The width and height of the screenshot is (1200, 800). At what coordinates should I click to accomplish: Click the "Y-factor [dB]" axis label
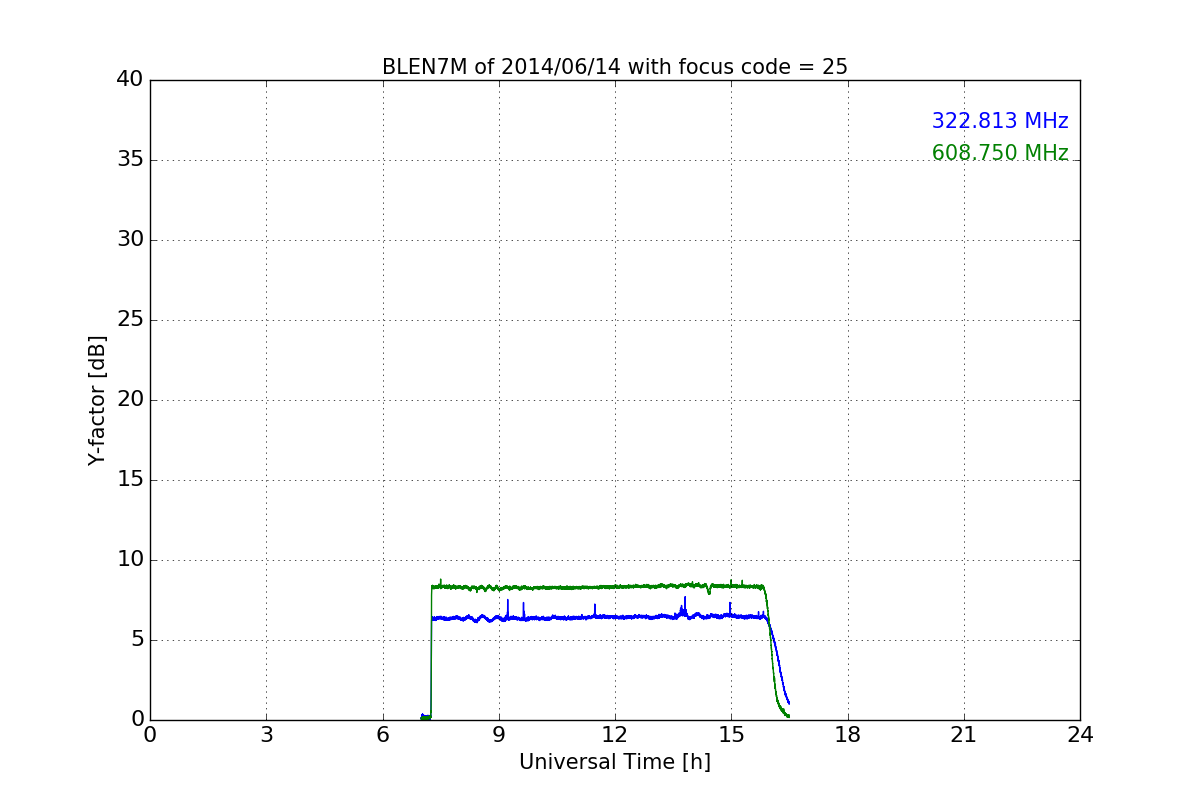coord(97,400)
